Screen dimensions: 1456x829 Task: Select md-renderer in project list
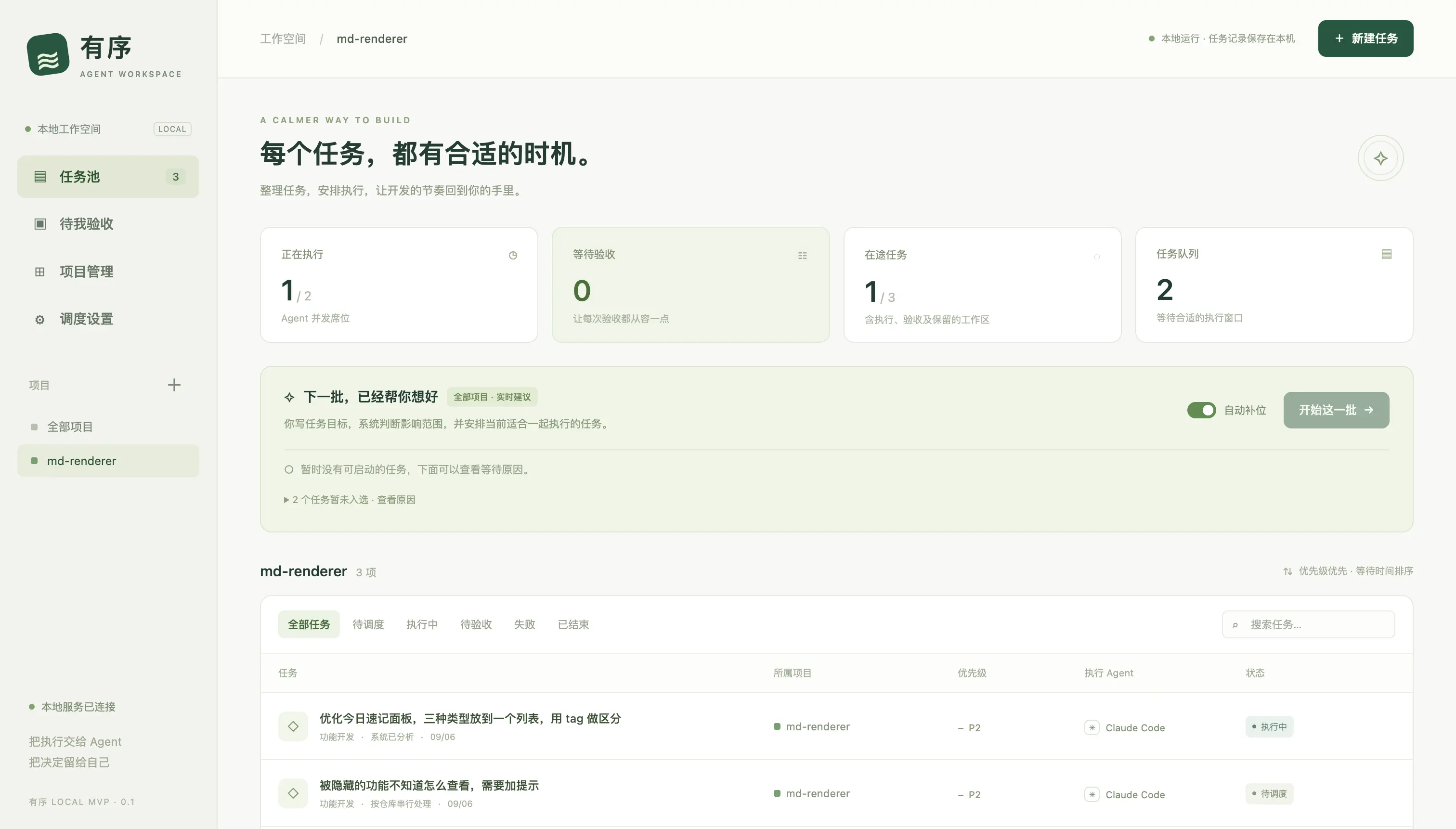[108, 461]
